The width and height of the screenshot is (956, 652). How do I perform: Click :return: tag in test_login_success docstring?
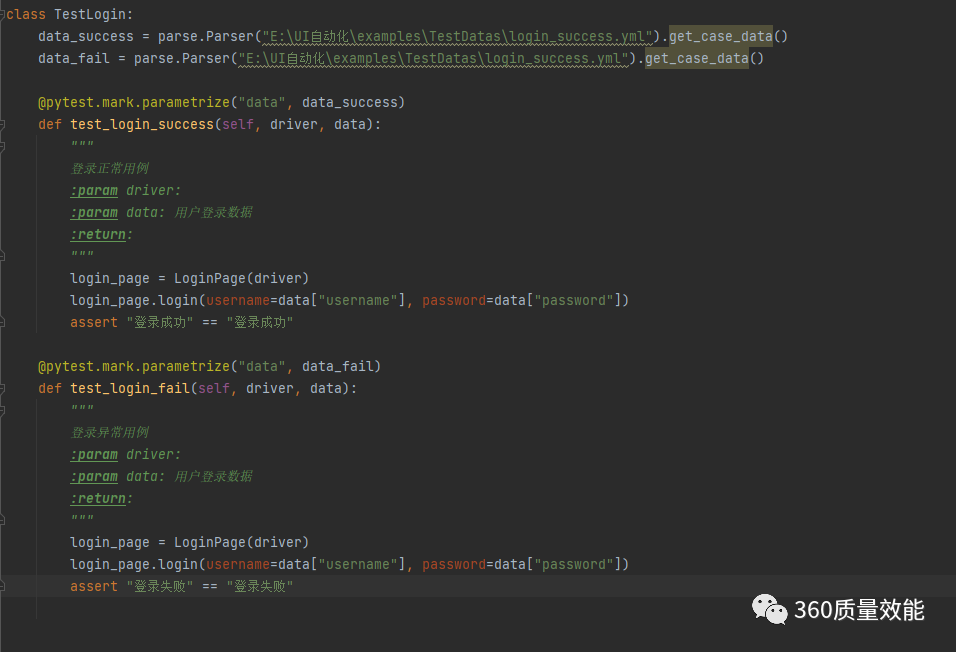[x=101, y=234]
